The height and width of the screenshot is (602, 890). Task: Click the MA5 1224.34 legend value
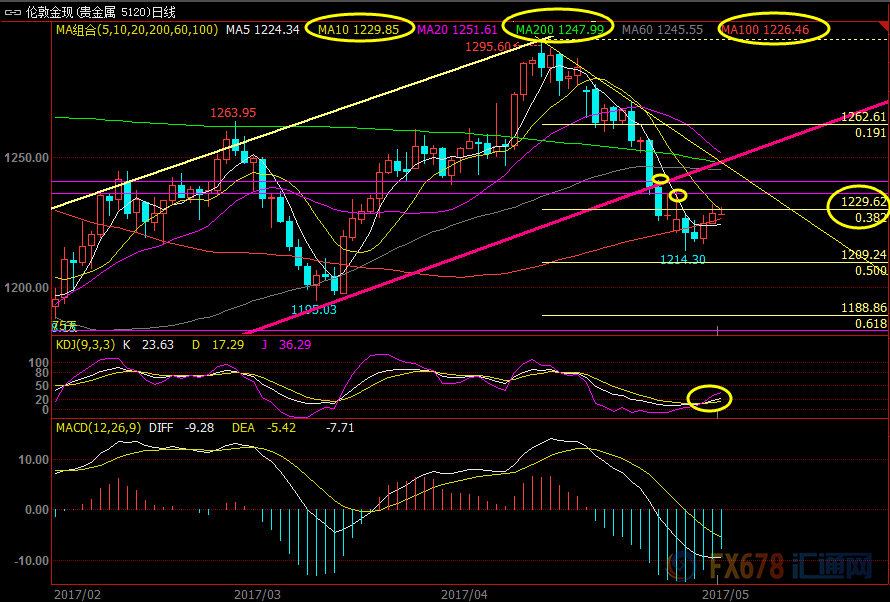(262, 30)
